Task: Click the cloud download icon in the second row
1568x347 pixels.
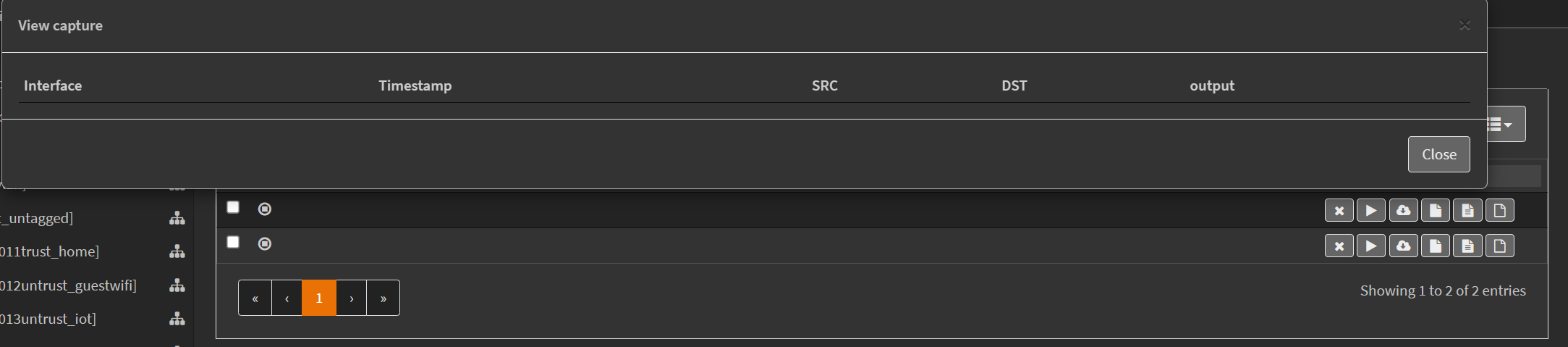Action: coord(1403,246)
